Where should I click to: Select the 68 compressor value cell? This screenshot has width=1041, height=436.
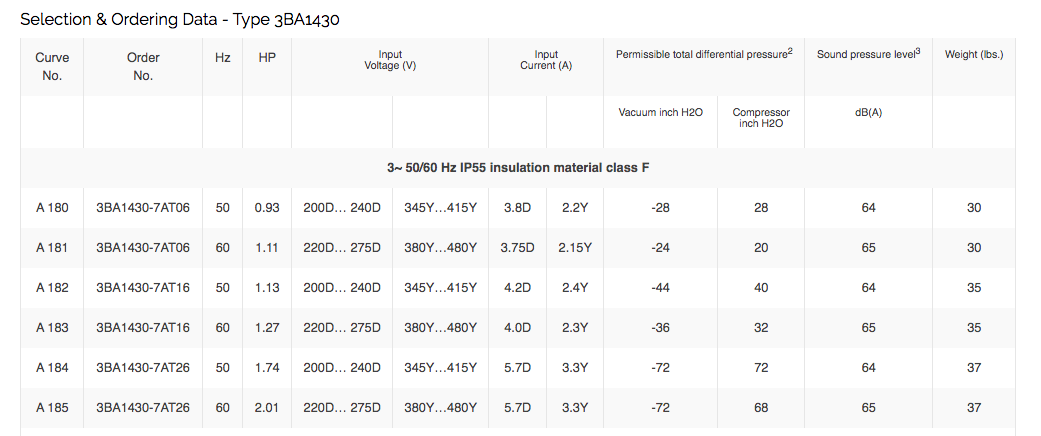(761, 408)
